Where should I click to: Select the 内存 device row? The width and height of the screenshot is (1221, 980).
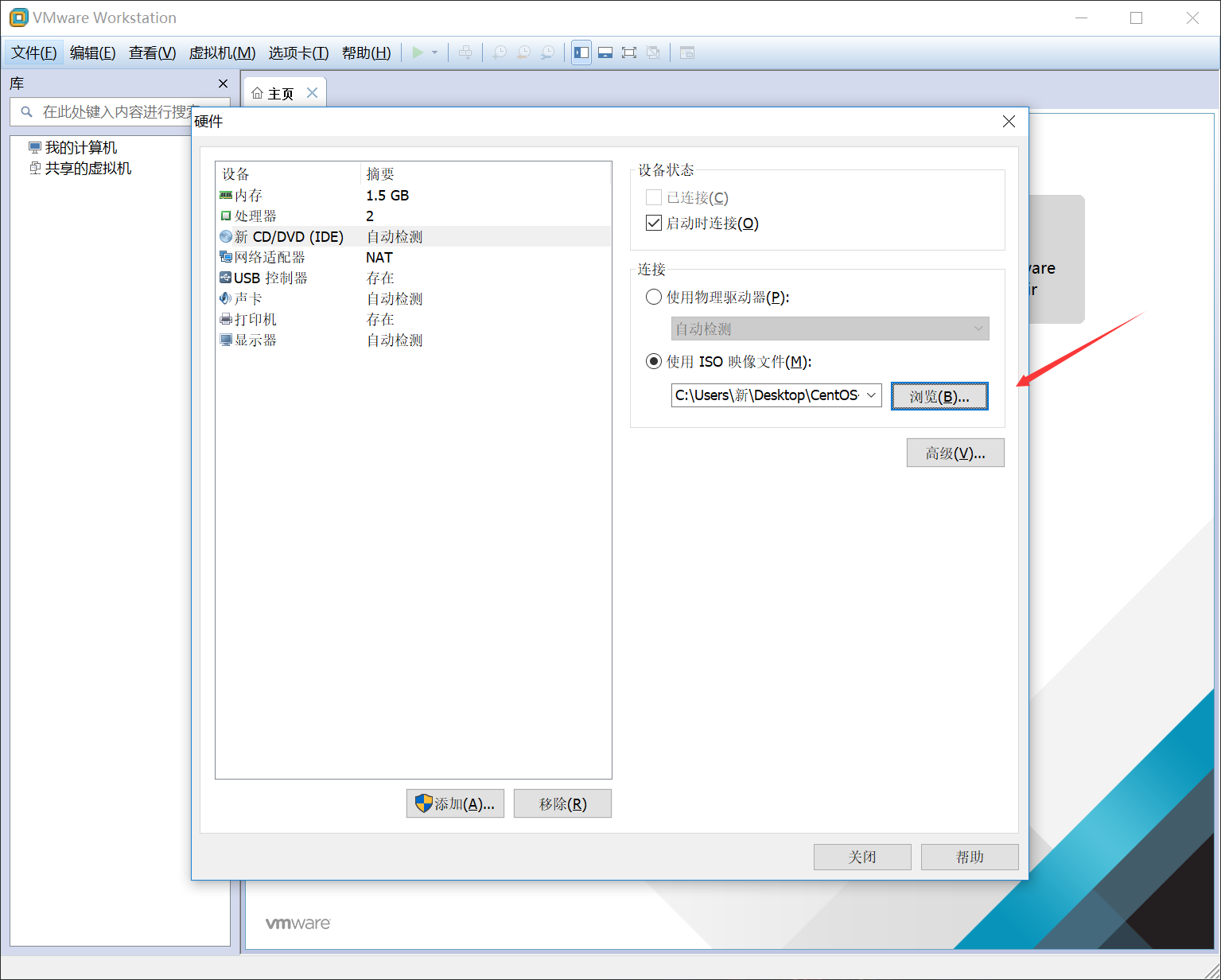click(x=414, y=195)
